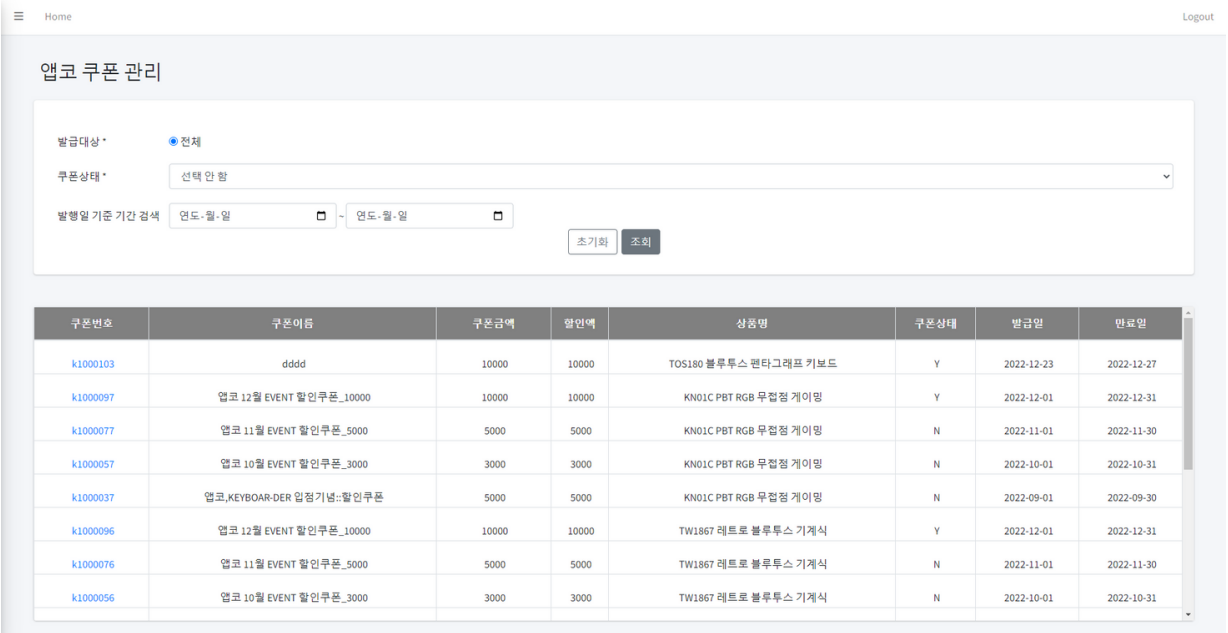Click the 만료일 column header
Viewport: 1228px width, 633px height.
1129,322
